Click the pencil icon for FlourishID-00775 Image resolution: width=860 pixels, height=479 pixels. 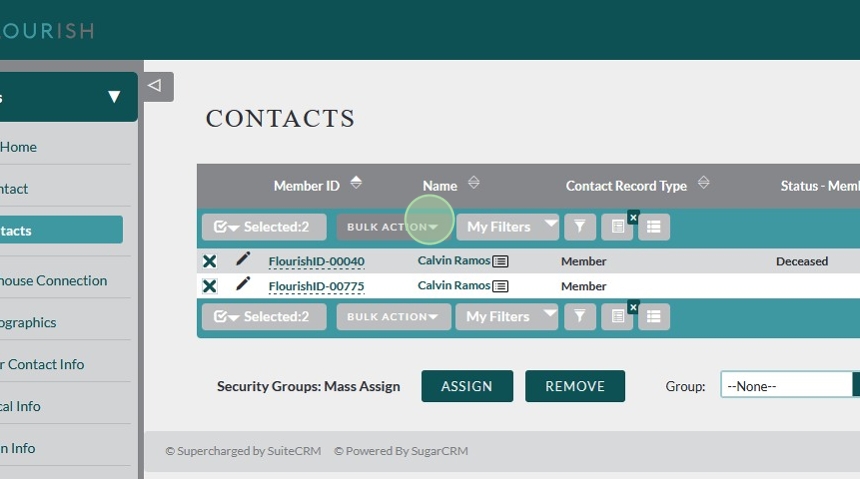tap(243, 284)
